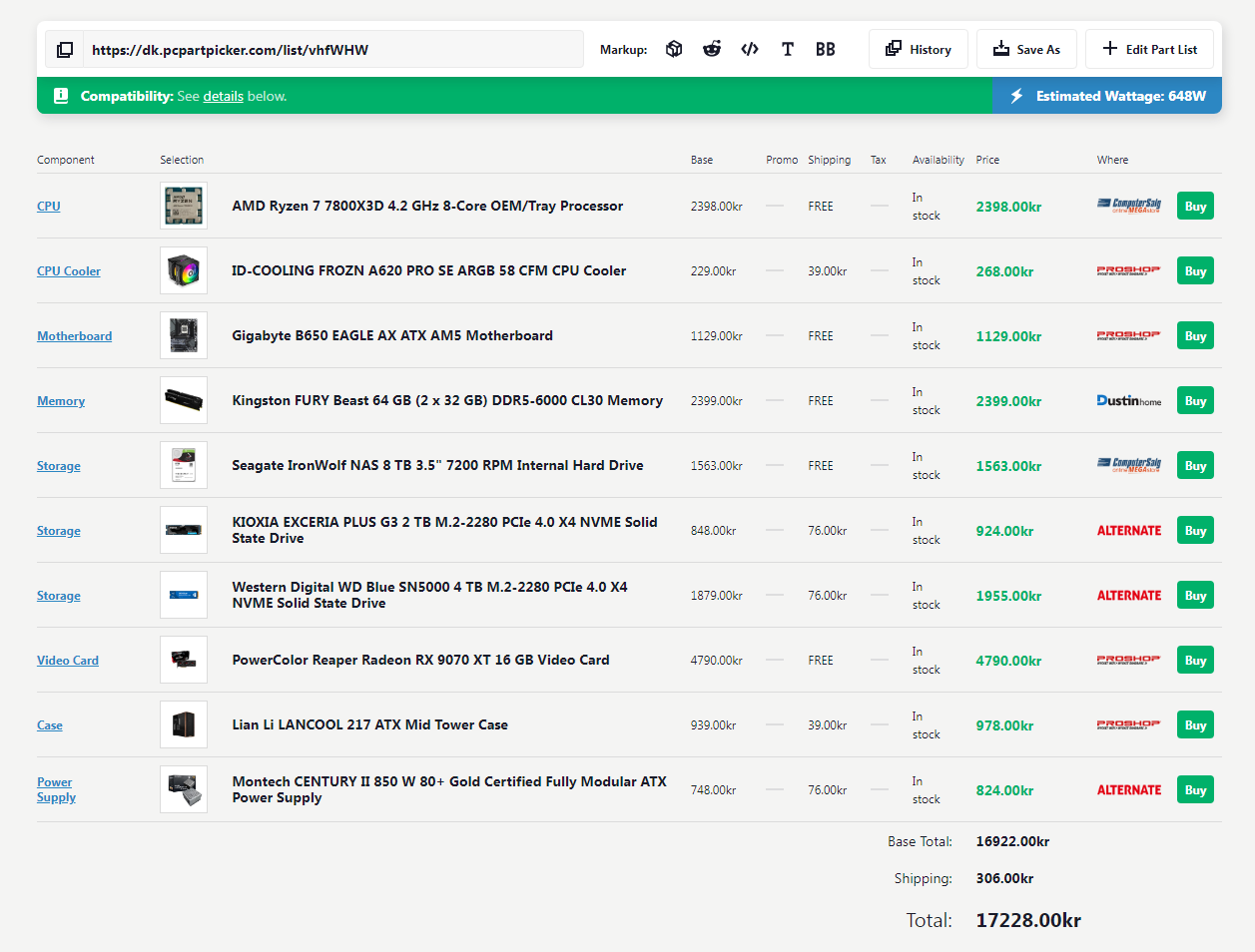This screenshot has width=1255, height=952.
Task: Open Kingston FURY Beast 64 GB name
Action: [447, 400]
